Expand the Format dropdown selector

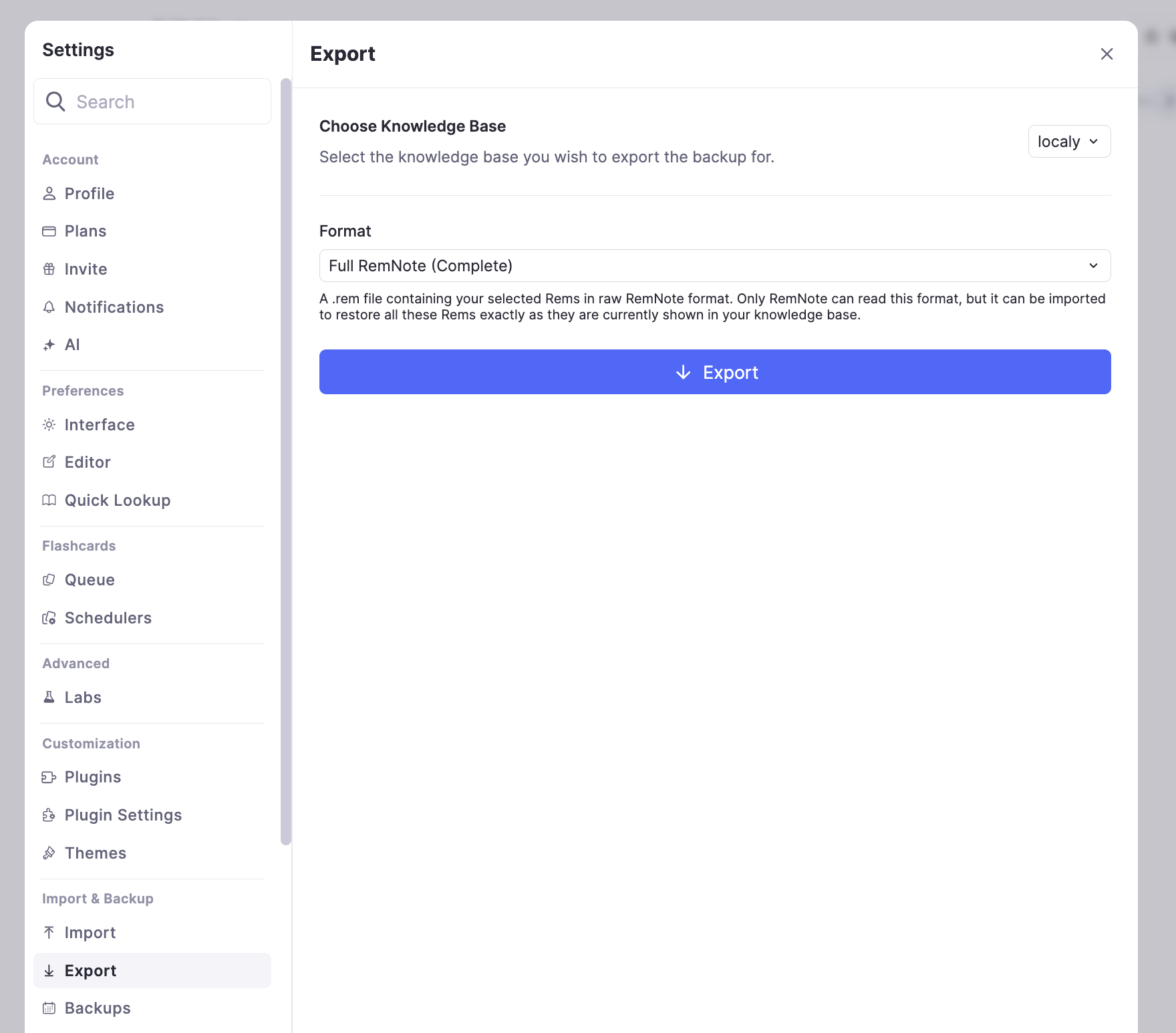click(714, 266)
